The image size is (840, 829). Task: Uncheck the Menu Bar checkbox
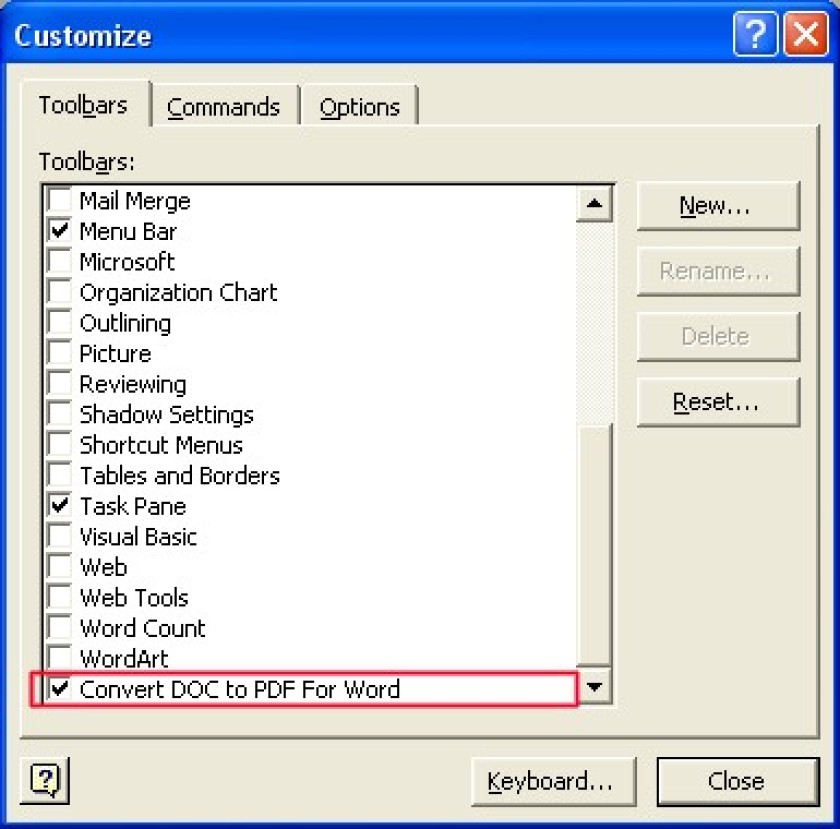(59, 231)
